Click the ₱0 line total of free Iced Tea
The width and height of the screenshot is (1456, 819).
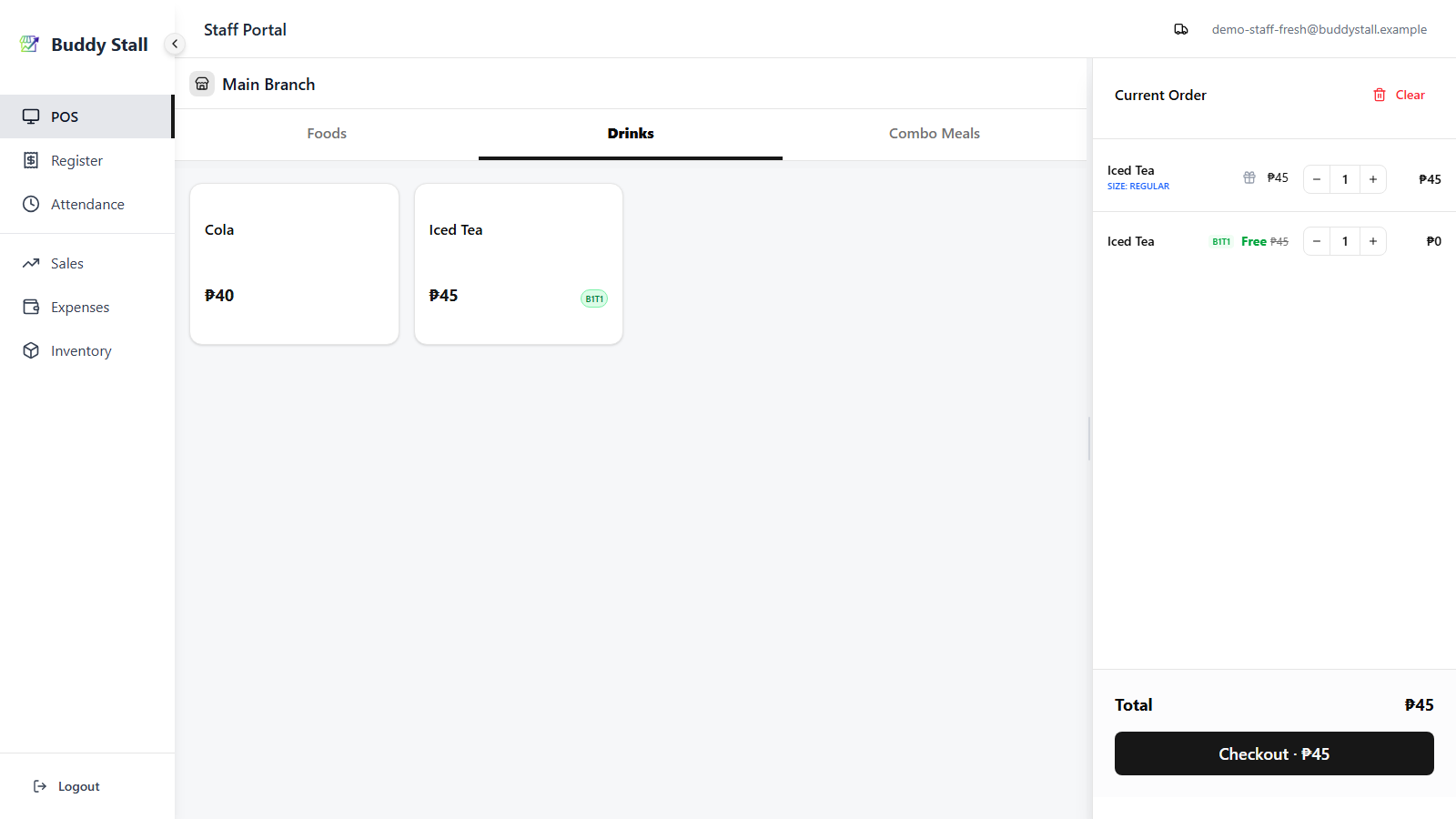tap(1434, 241)
